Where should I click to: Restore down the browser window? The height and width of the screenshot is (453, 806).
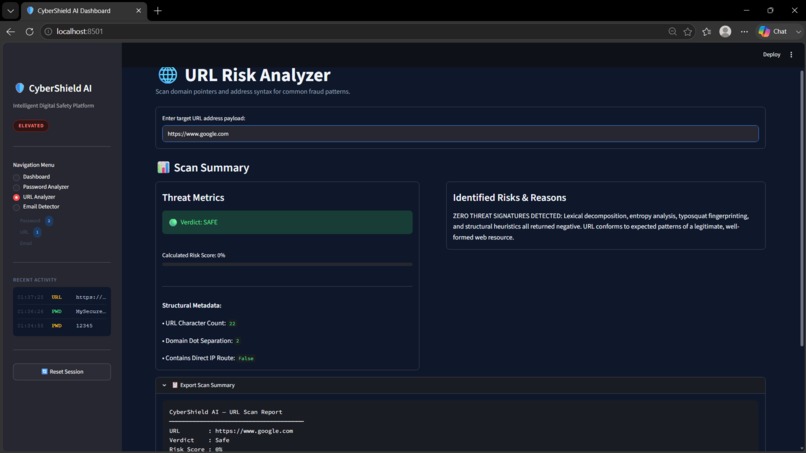[770, 10]
